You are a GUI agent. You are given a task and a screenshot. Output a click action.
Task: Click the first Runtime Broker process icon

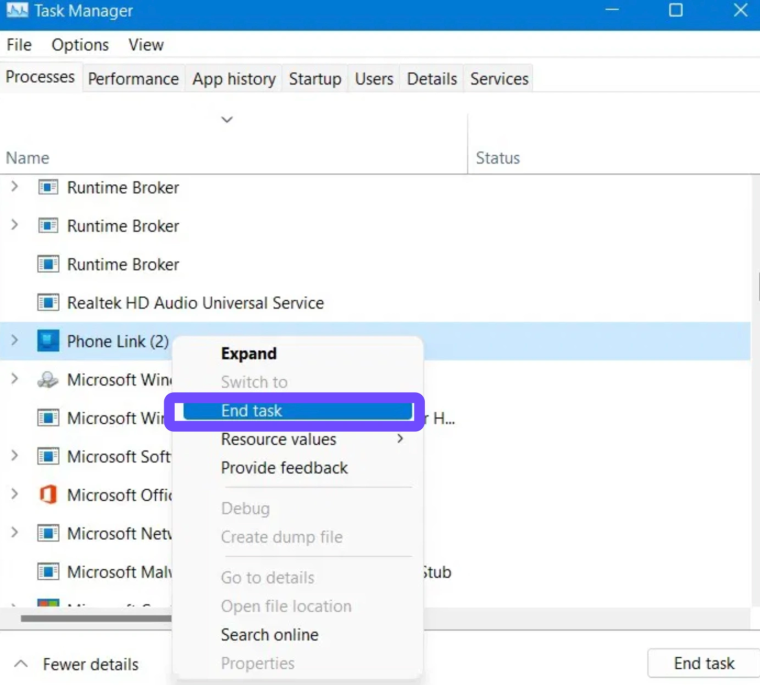pos(48,187)
